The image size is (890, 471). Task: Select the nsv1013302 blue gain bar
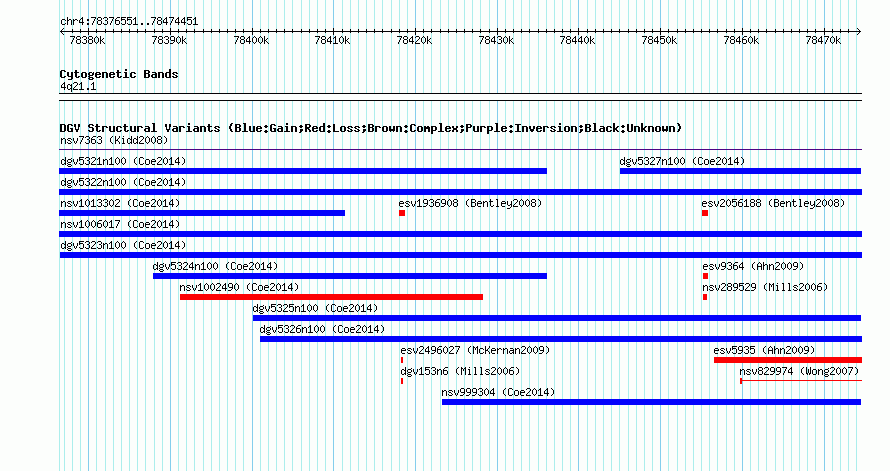(x=202, y=213)
